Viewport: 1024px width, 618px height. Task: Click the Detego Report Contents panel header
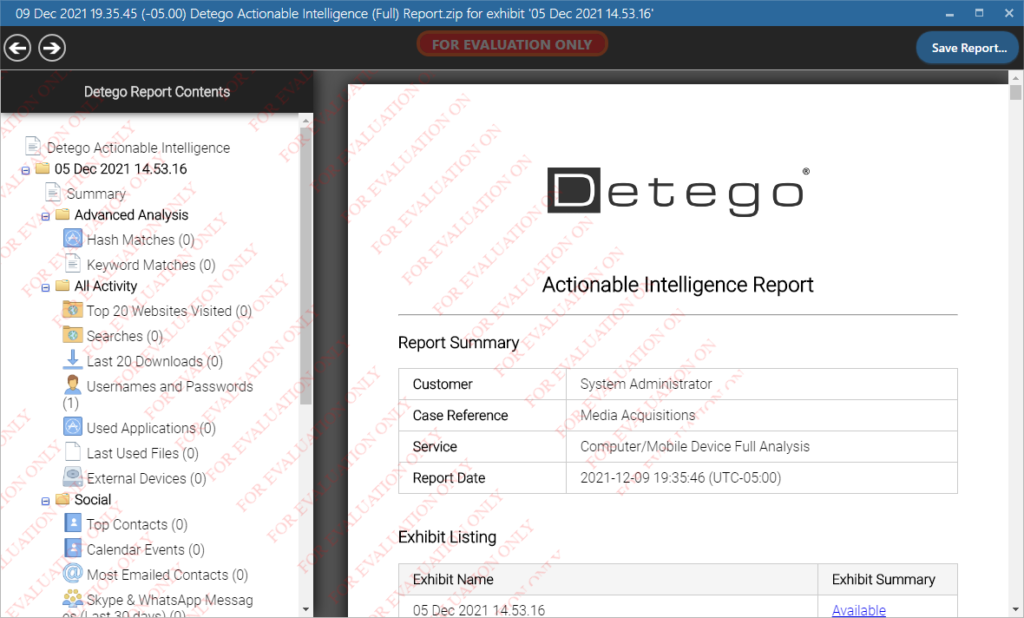157,92
